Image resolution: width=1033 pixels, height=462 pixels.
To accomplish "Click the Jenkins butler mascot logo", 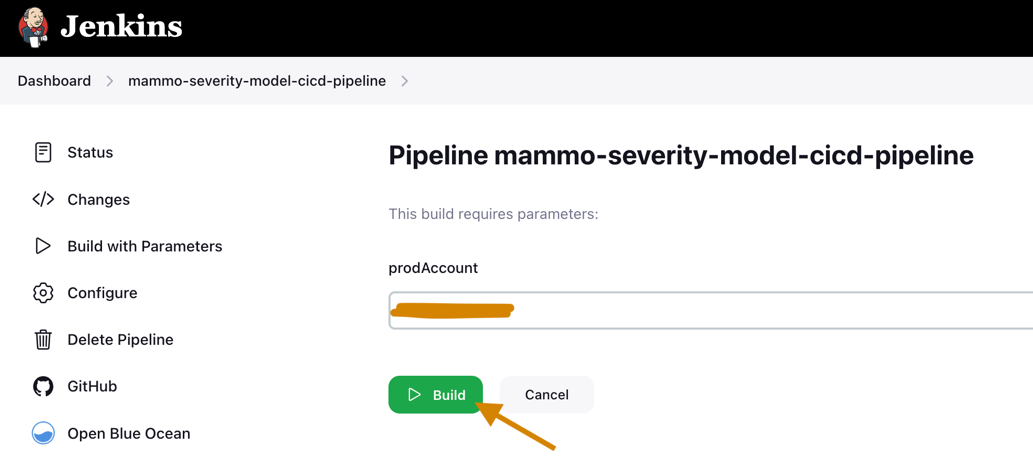I will pos(34,28).
